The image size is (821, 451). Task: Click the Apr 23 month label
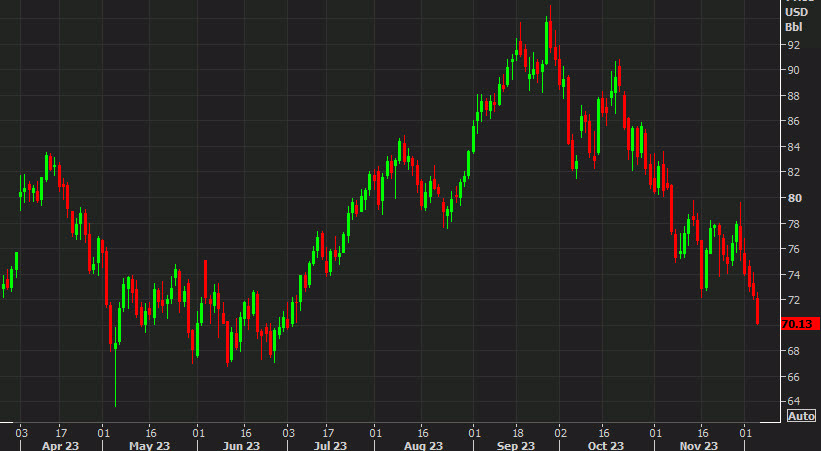pos(60,446)
